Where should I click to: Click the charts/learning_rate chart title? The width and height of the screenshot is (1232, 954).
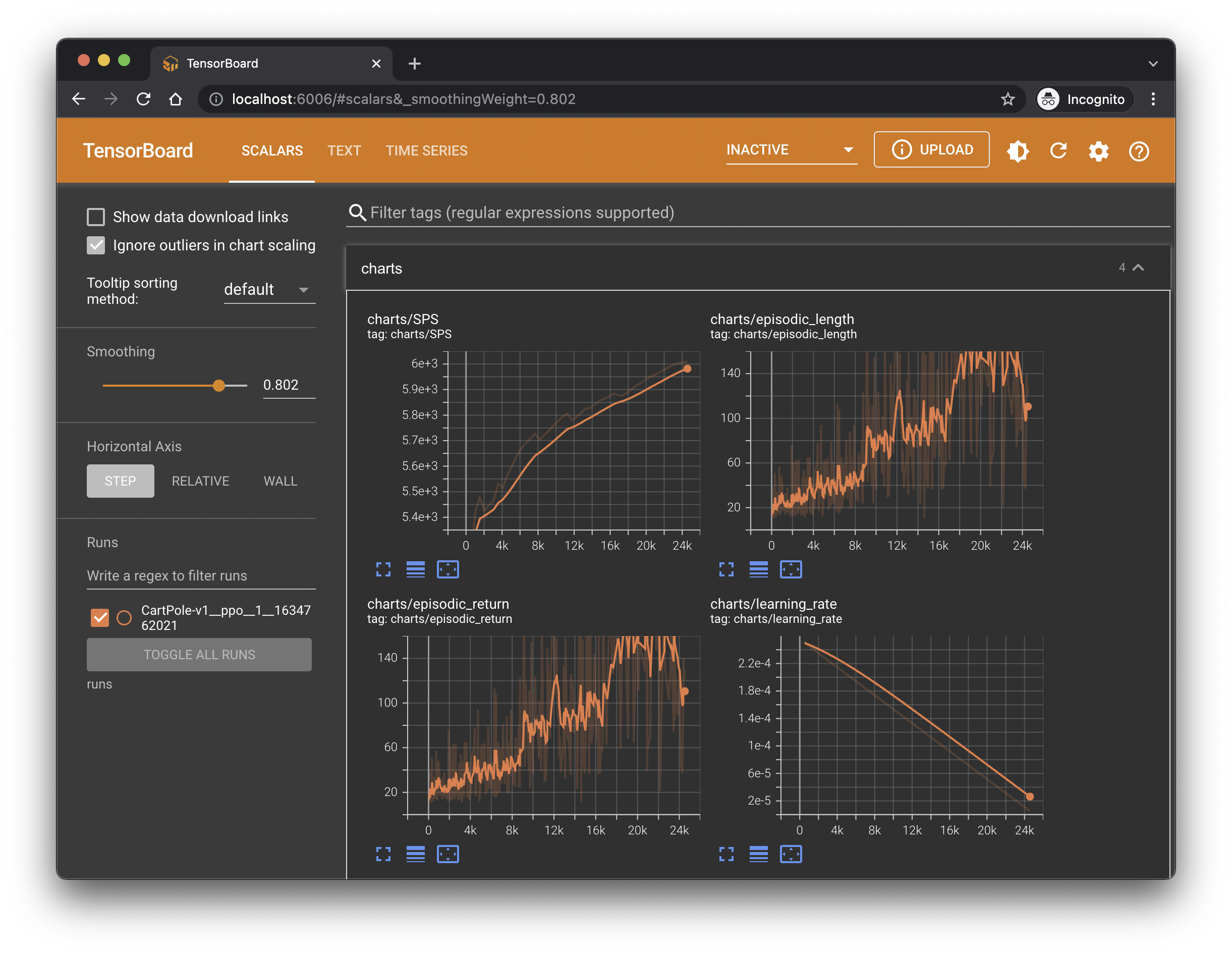(773, 604)
